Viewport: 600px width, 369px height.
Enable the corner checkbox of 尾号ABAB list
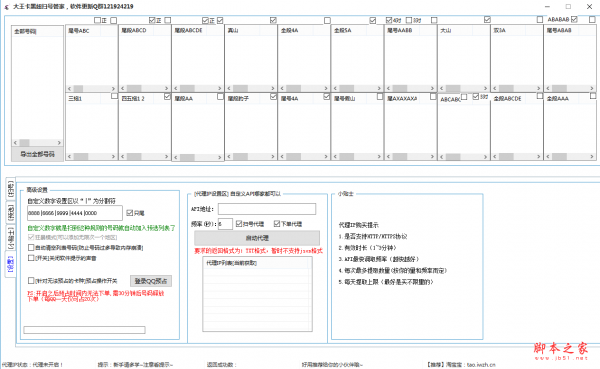(592, 19)
